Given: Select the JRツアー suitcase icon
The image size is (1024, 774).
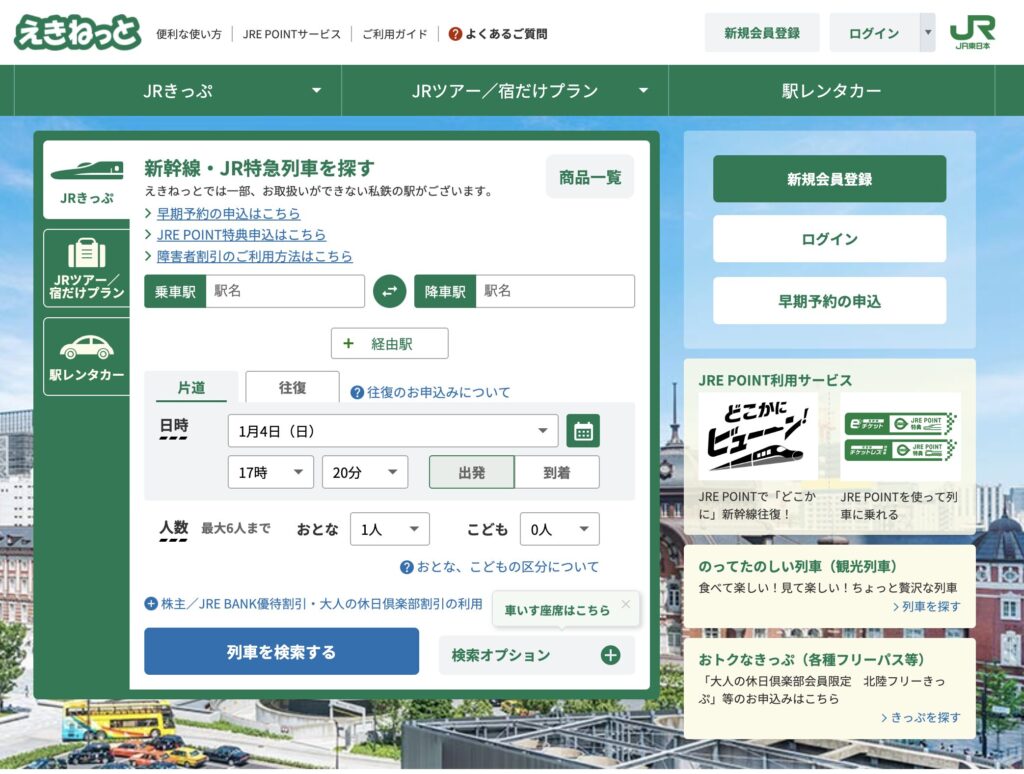Looking at the screenshot, I should [x=87, y=254].
